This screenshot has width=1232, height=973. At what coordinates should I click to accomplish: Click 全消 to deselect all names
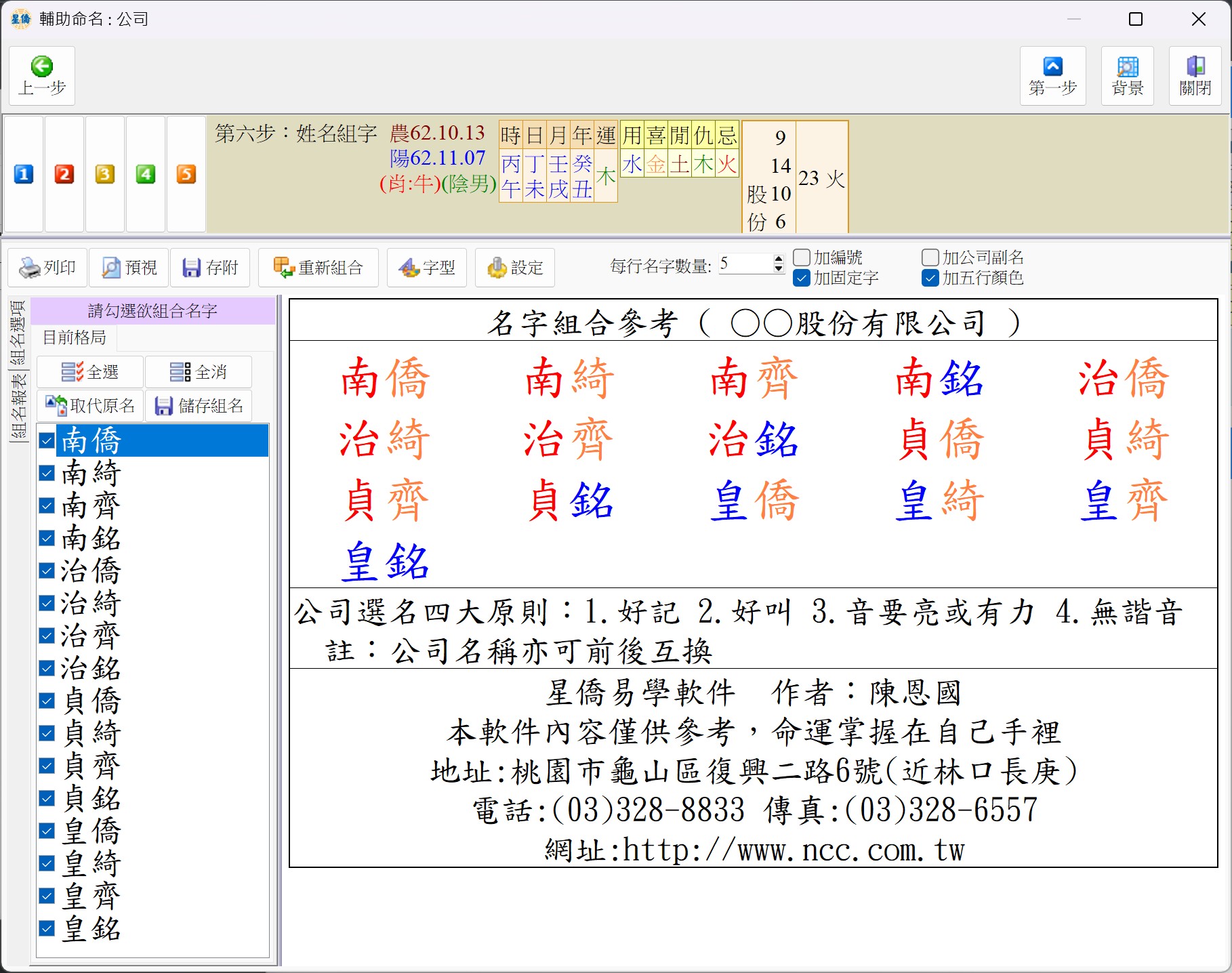(198, 372)
